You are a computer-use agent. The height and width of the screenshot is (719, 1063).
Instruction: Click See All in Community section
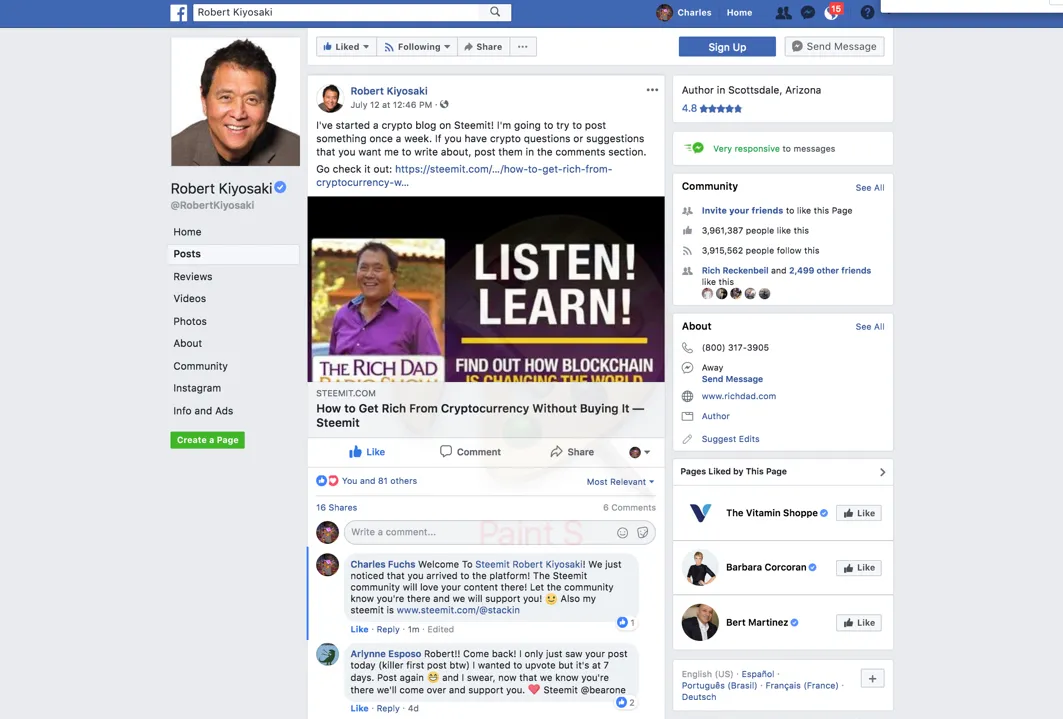tap(869, 188)
